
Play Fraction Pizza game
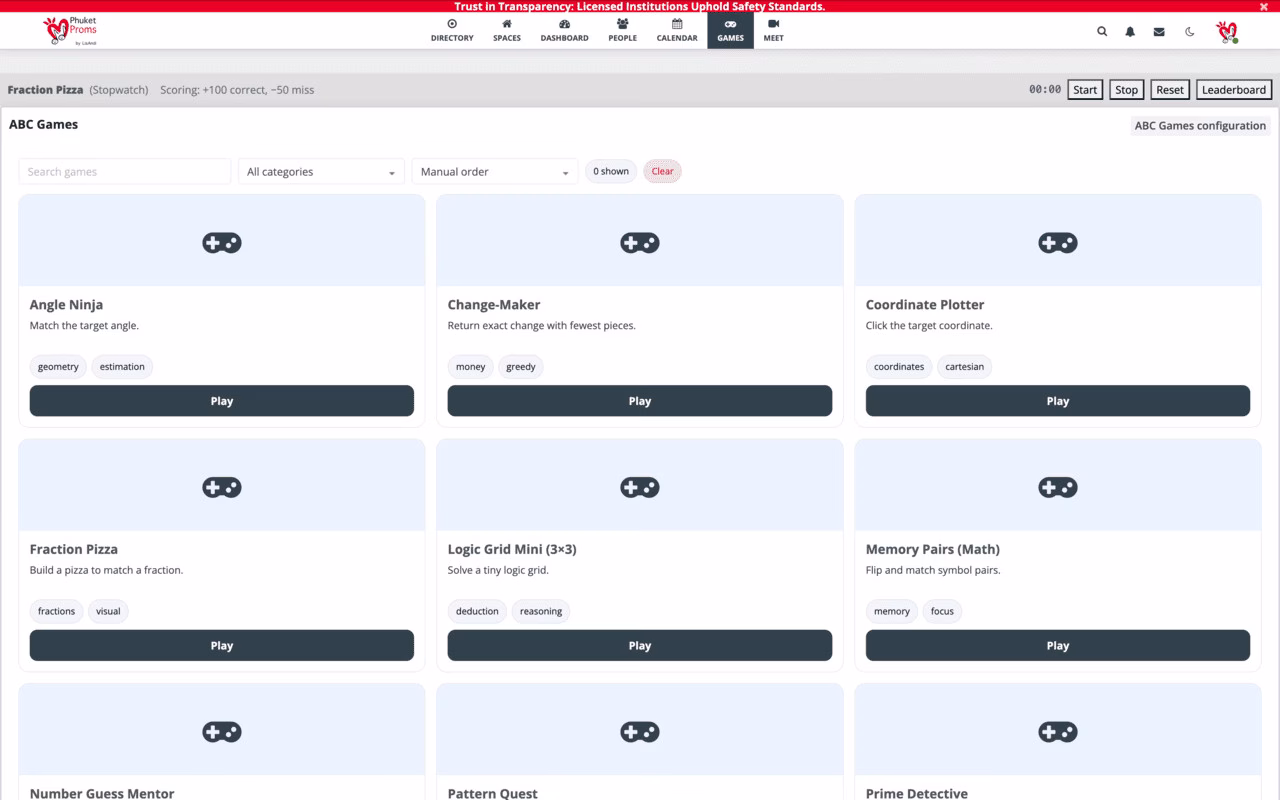coord(222,646)
